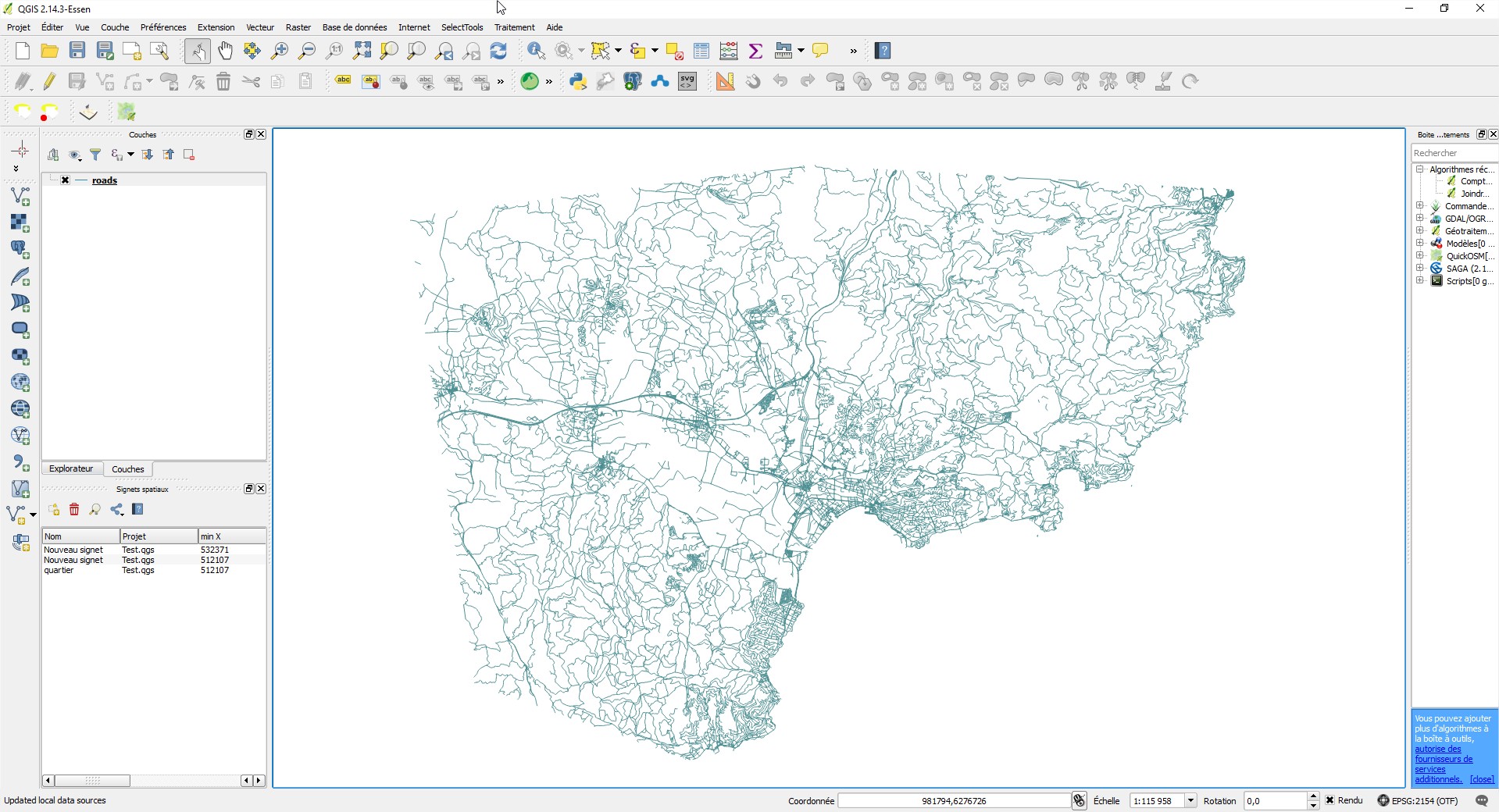The width and height of the screenshot is (1499, 812).
Task: Click the Coordonnée input field
Action: 954,800
